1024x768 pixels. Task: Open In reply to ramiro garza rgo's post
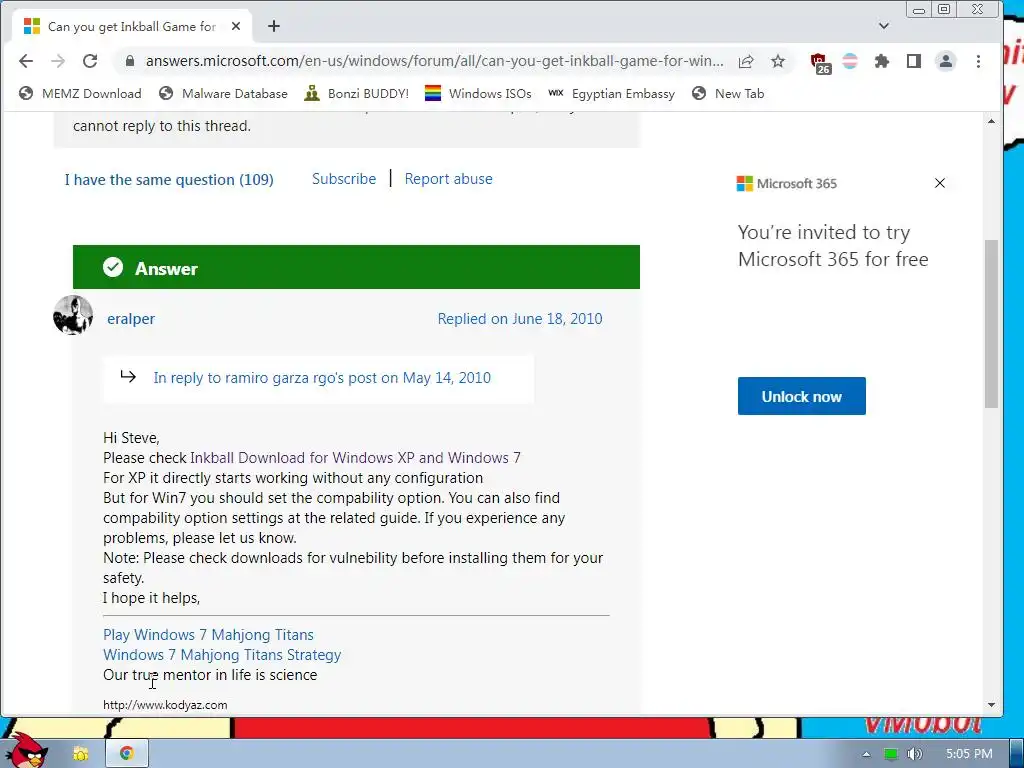pos(322,377)
